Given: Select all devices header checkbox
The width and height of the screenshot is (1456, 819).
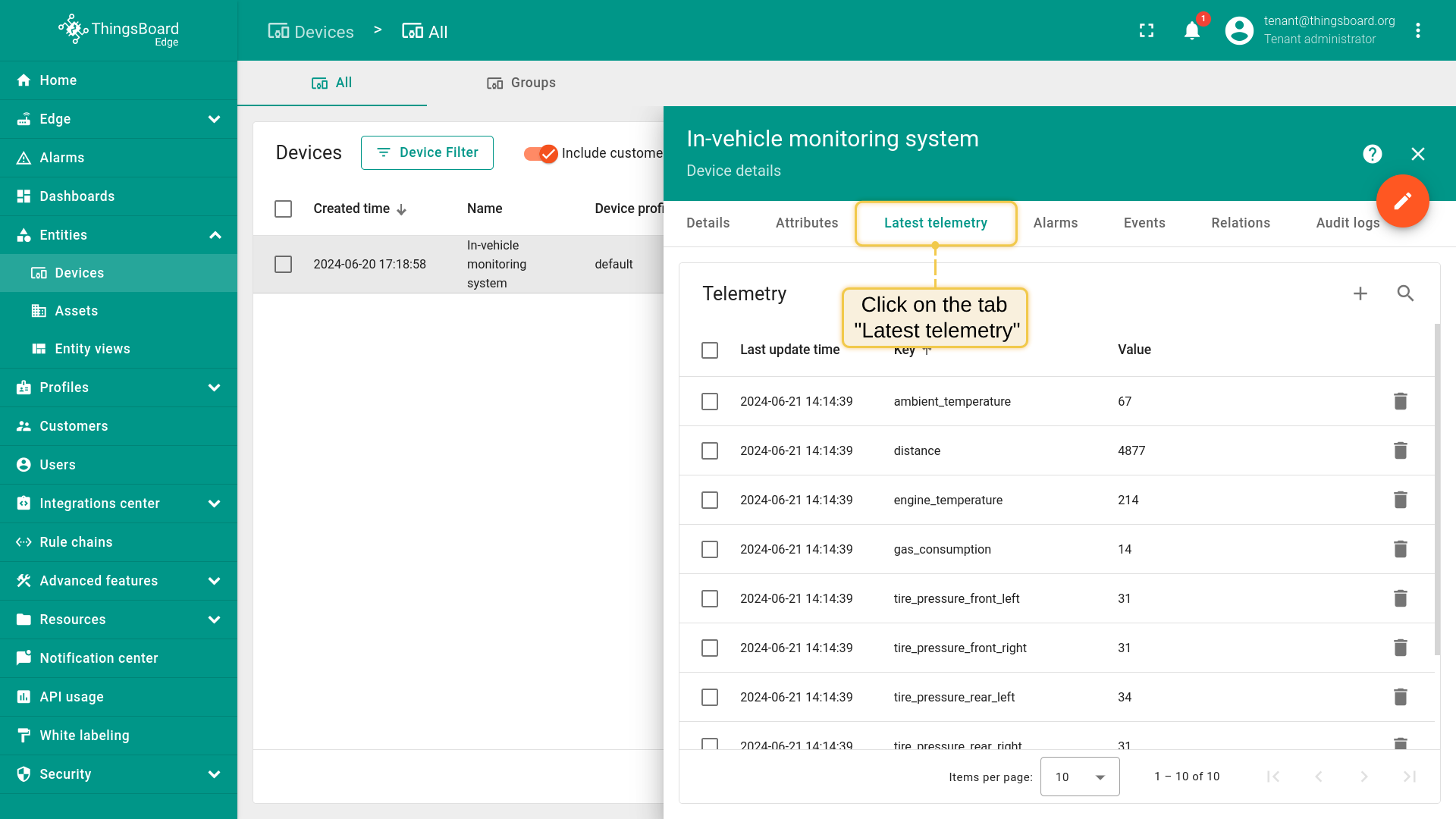Looking at the screenshot, I should (283, 209).
